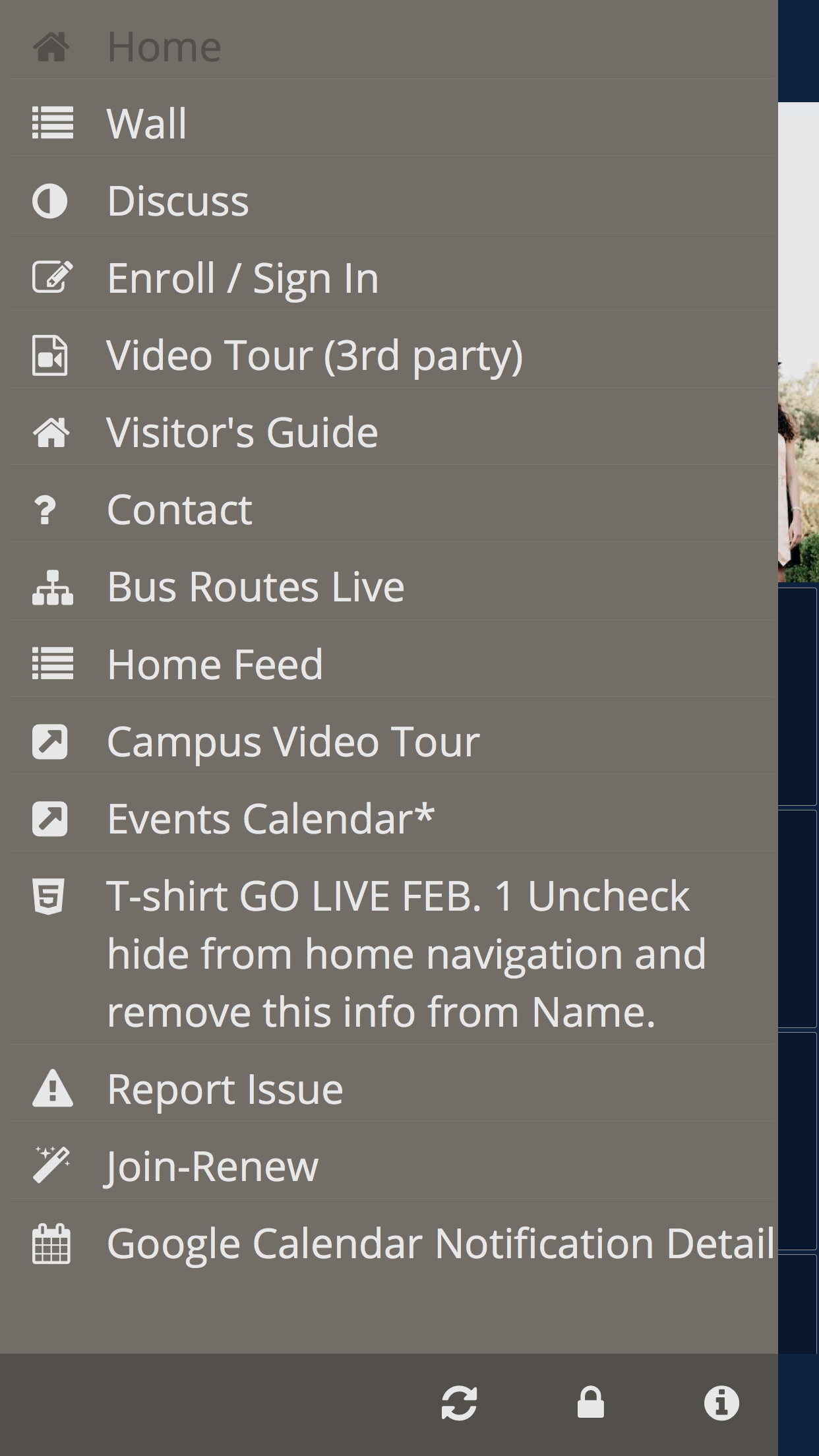819x1456 pixels.
Task: Tap the refresh sync icon
Action: (x=459, y=1403)
